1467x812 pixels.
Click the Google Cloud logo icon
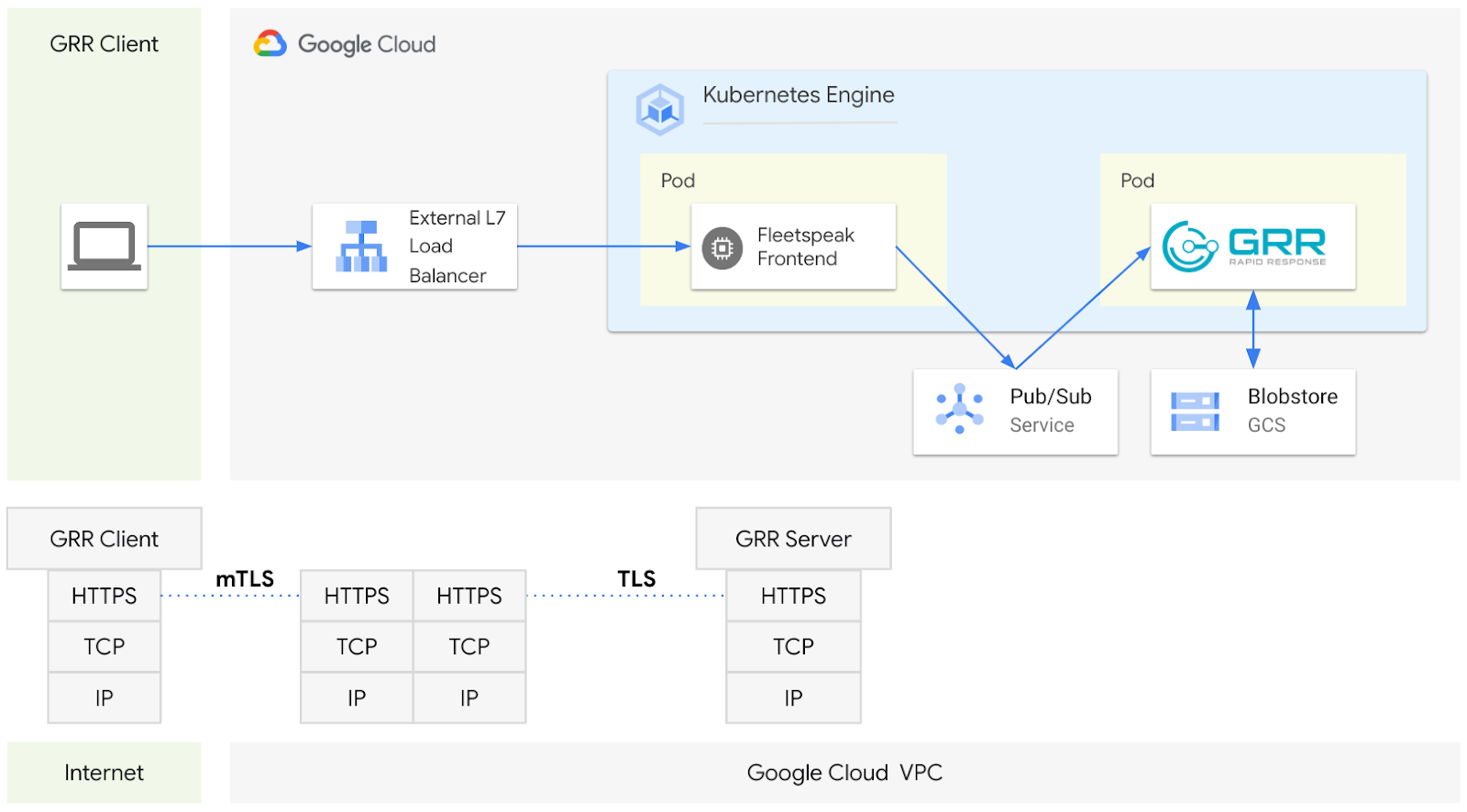coord(270,43)
